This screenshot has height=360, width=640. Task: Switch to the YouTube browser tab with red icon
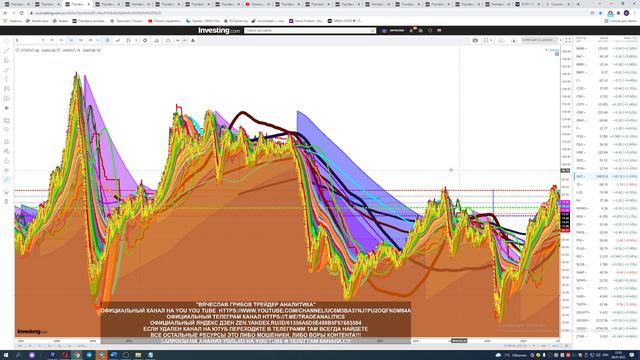click(x=258, y=4)
